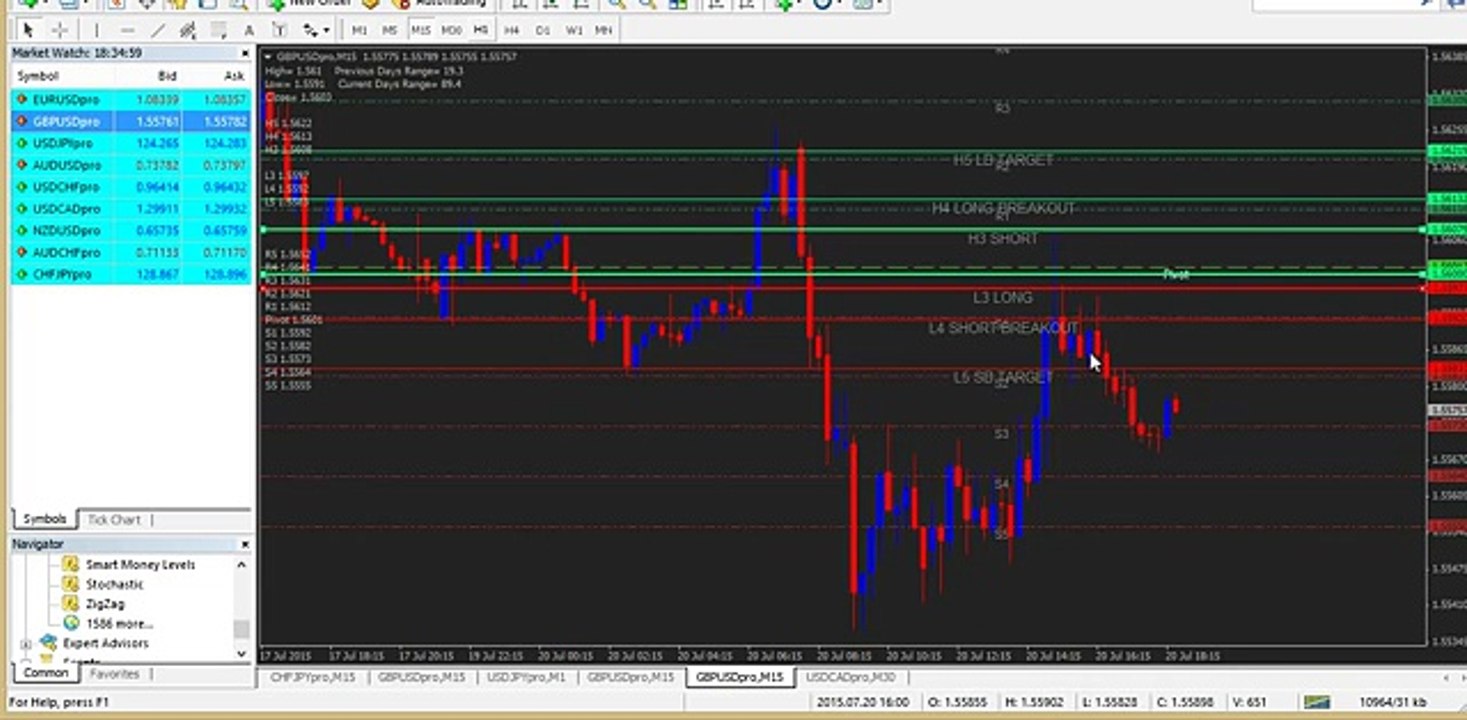Select AUDCHFpro in Market Watch
This screenshot has width=1467, height=720.
click(x=131, y=252)
